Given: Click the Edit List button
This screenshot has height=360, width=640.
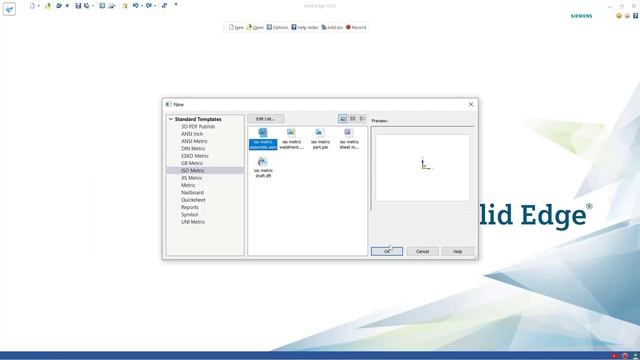Looking at the screenshot, I should [265, 119].
